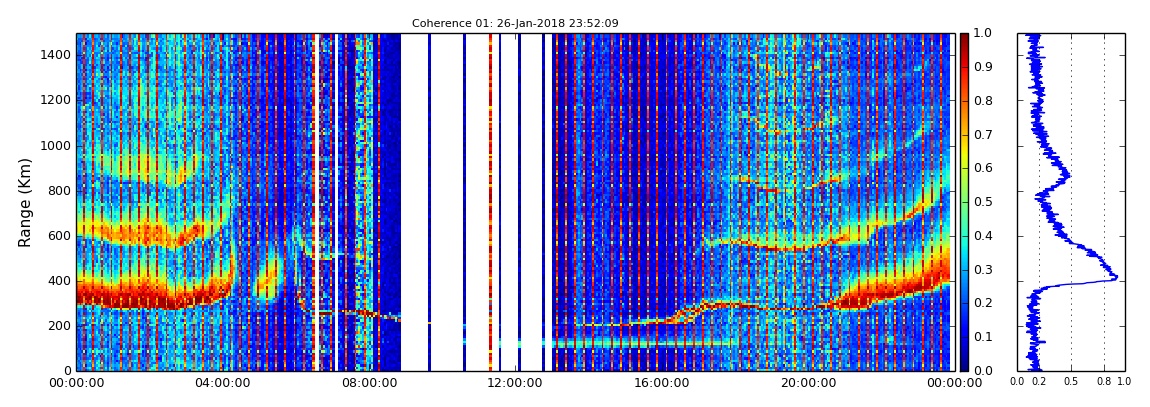Click the 800 range tick label

coord(60,191)
